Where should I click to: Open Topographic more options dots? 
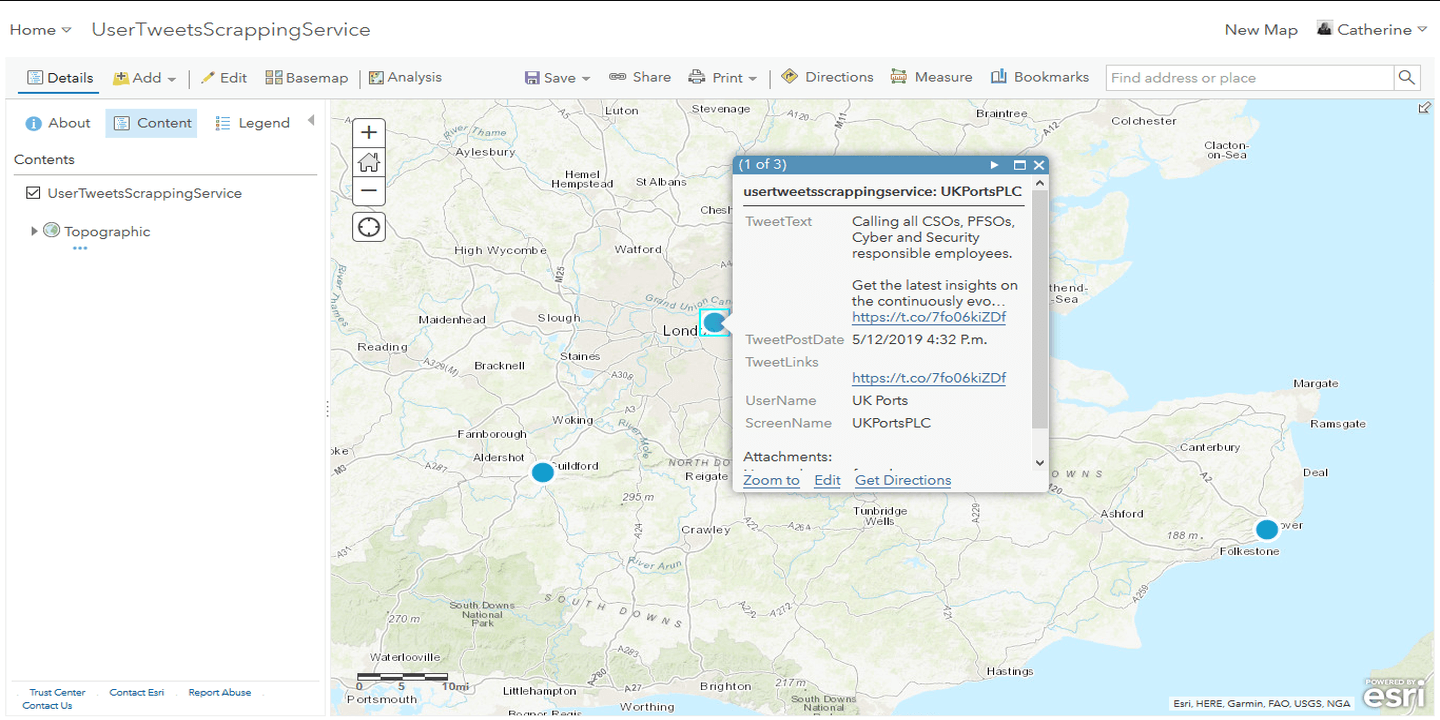(80, 248)
